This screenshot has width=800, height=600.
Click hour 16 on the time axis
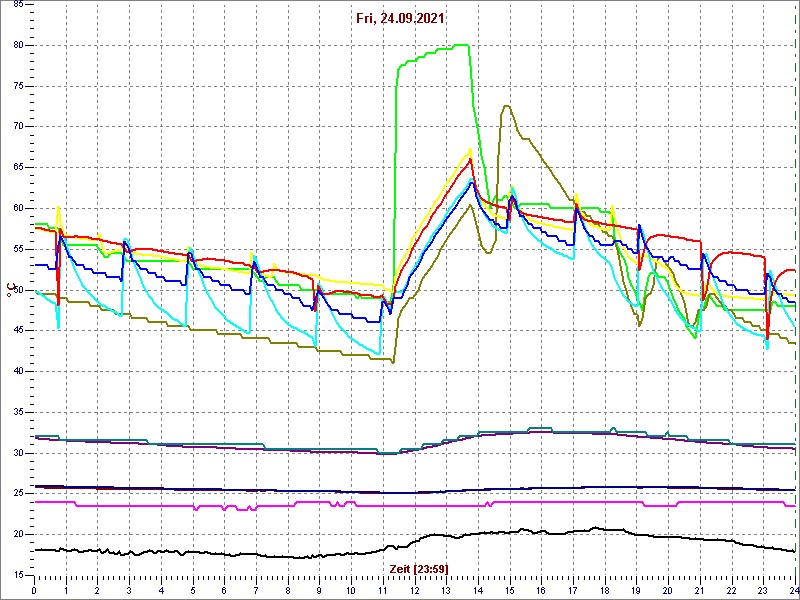tap(541, 590)
